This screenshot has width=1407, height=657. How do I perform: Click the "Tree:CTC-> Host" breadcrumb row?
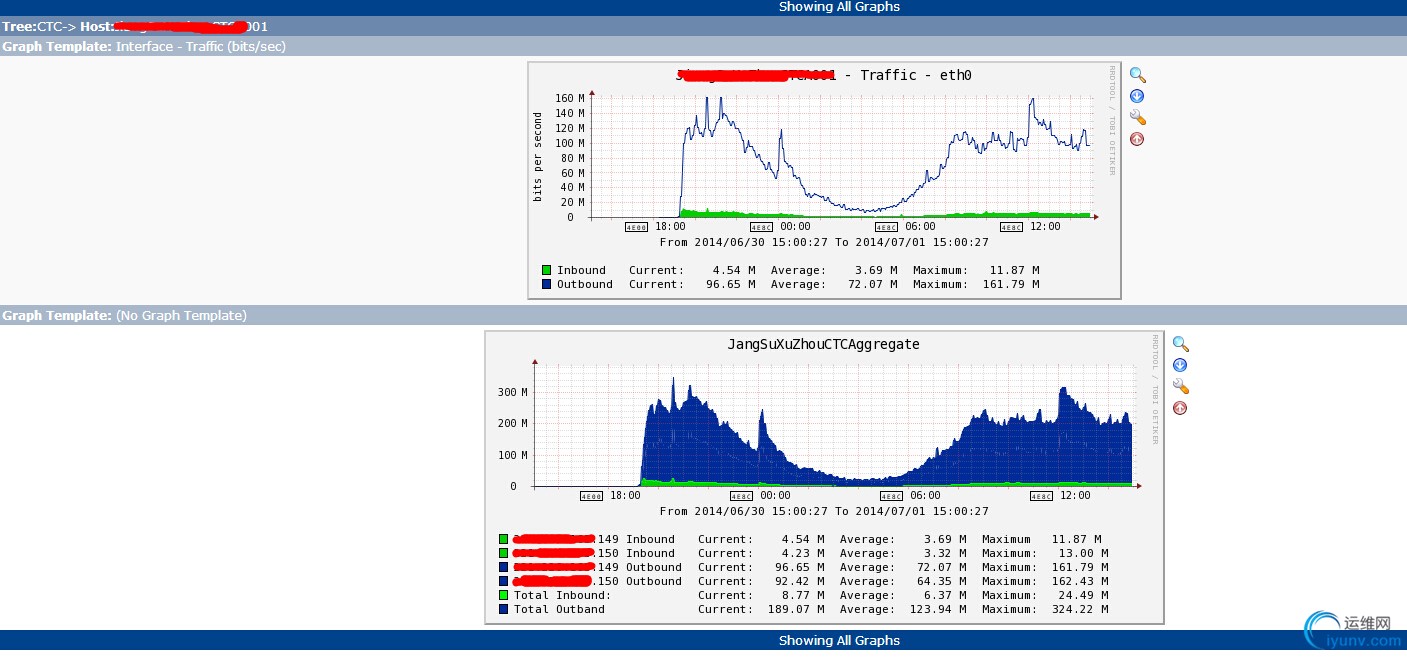(x=703, y=26)
